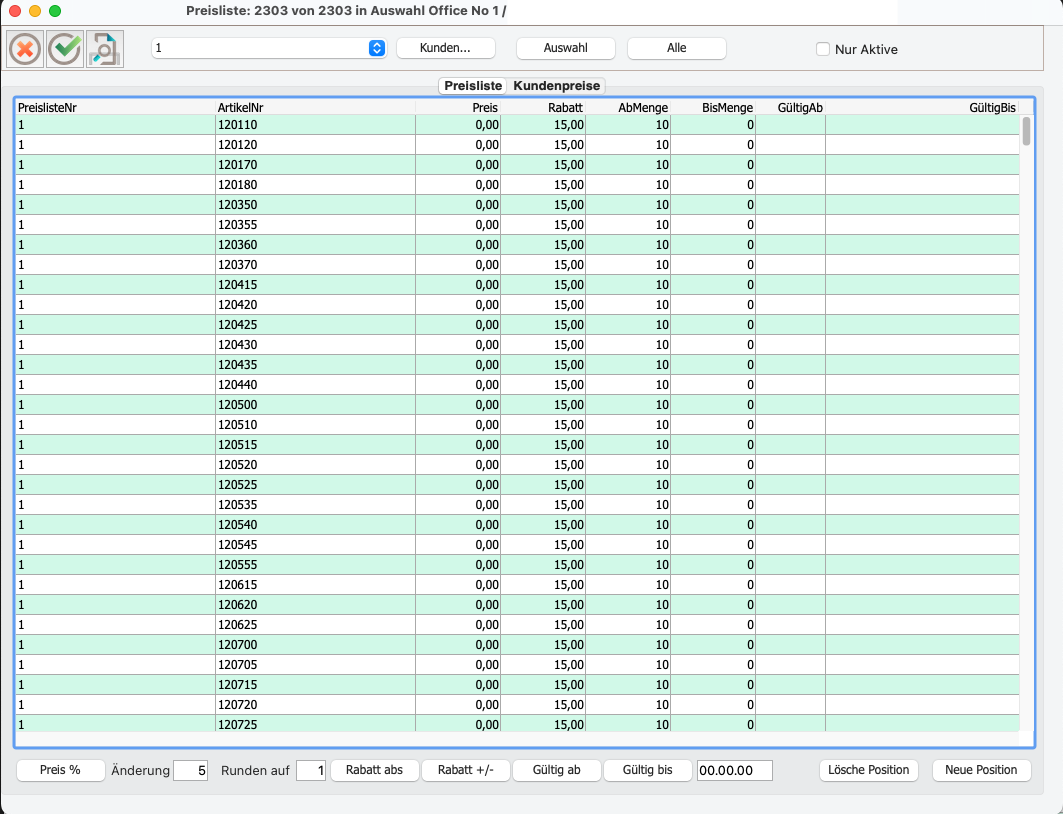
Task: Select article number 120715
Action: tap(237, 685)
